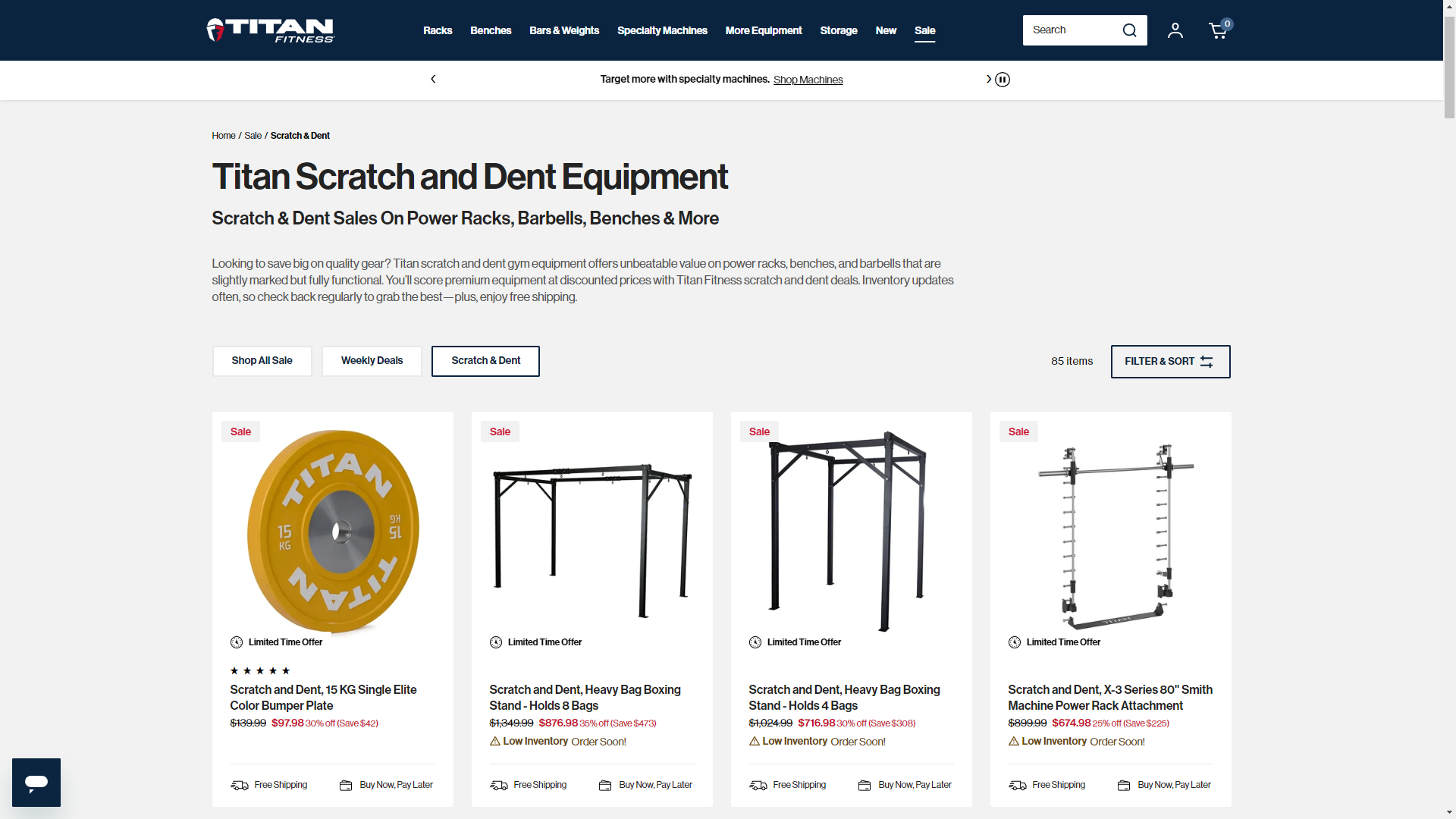Click the Titan Fitness logo

270,30
